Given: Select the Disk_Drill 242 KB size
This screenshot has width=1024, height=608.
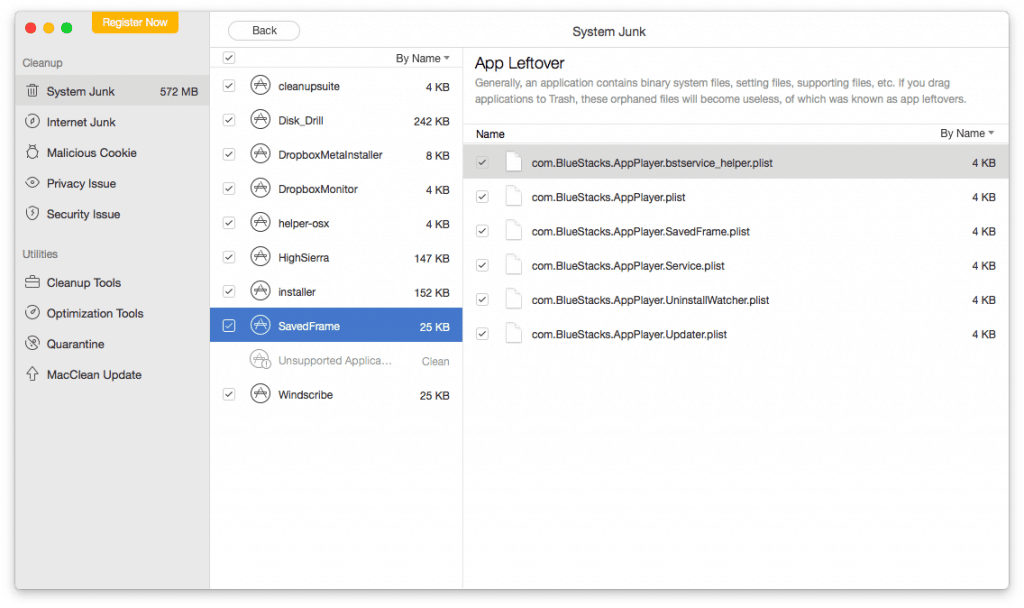Looking at the screenshot, I should [431, 121].
